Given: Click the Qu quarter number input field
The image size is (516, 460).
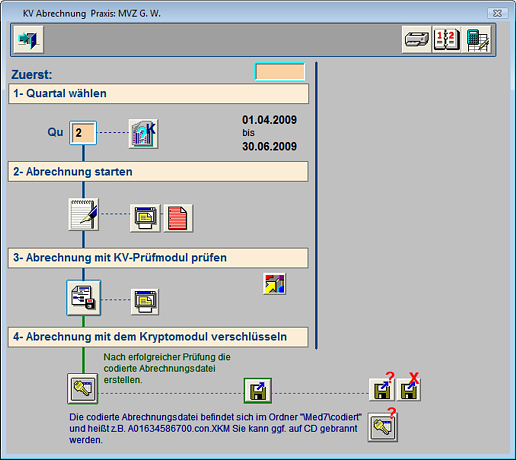Looking at the screenshot, I should [83, 133].
